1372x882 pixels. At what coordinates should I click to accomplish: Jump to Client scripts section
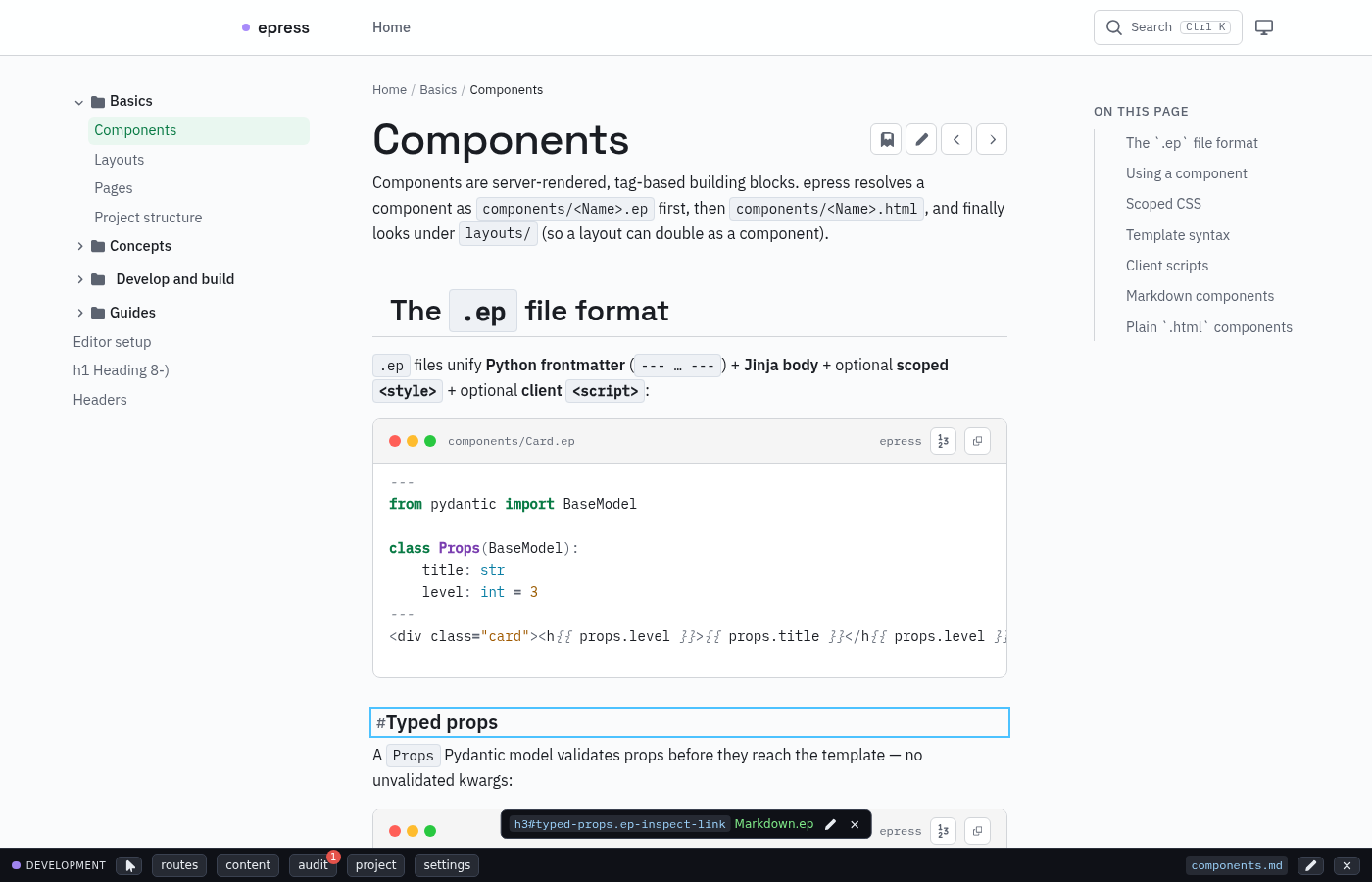click(x=1167, y=266)
